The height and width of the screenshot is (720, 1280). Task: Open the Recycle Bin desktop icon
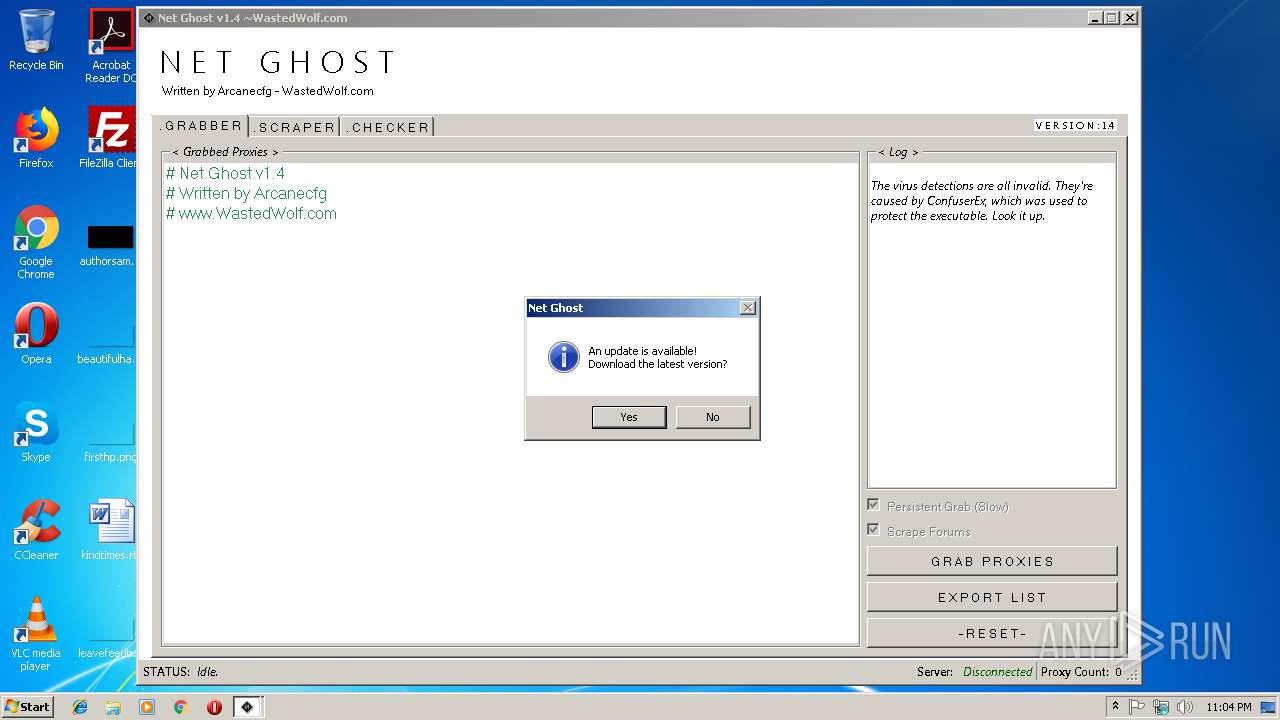click(x=36, y=40)
